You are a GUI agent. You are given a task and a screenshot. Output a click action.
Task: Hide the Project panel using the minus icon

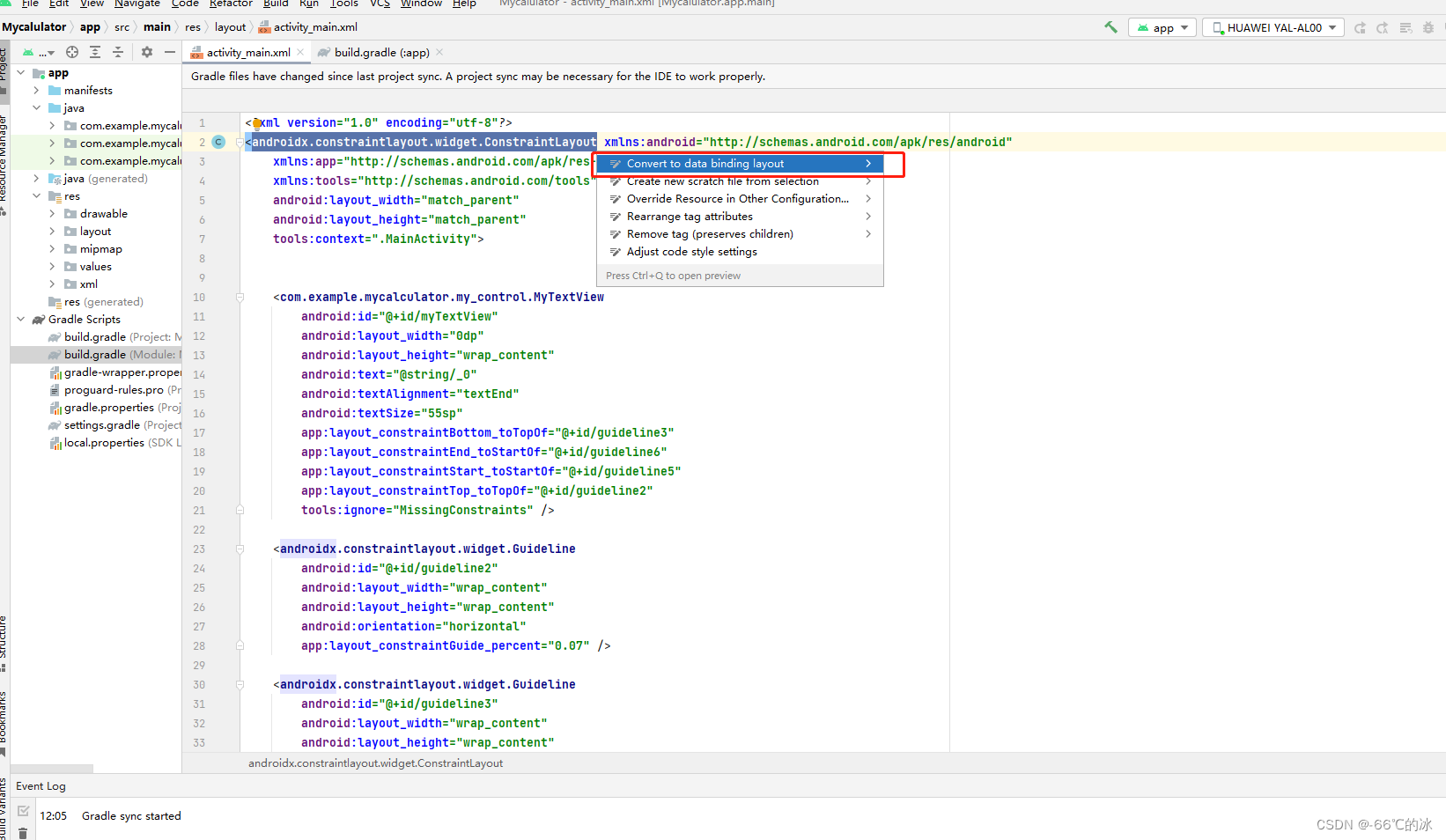[x=170, y=52]
